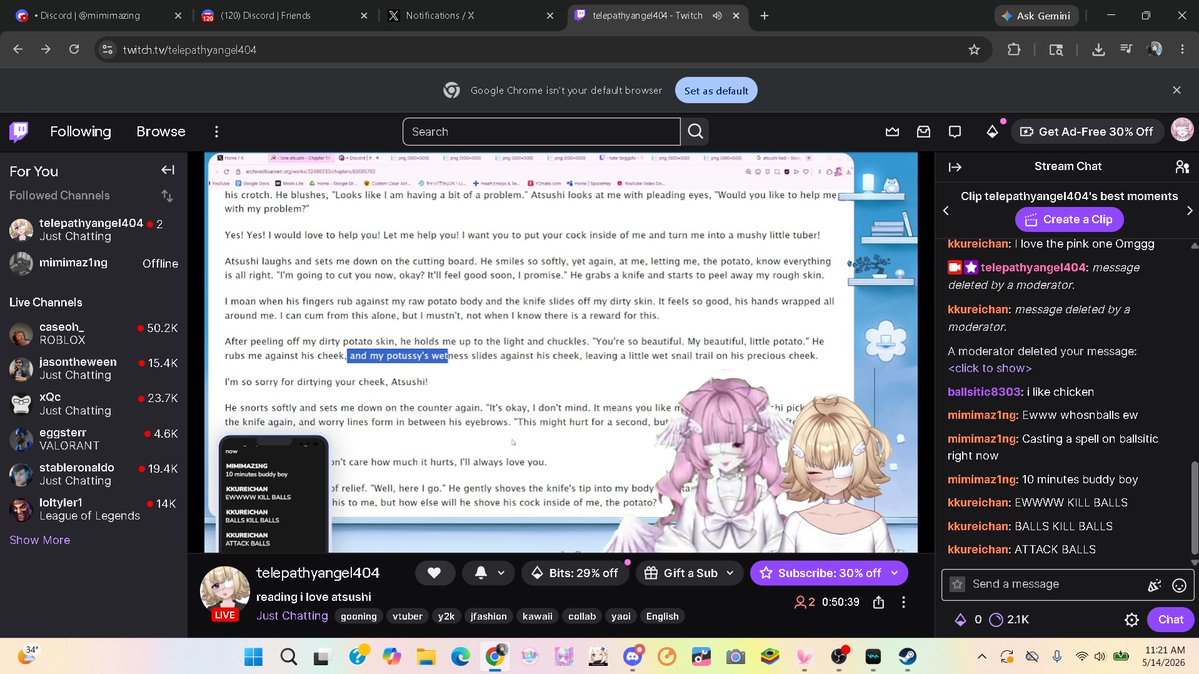Open the Twitch top nav more menu

(216, 132)
